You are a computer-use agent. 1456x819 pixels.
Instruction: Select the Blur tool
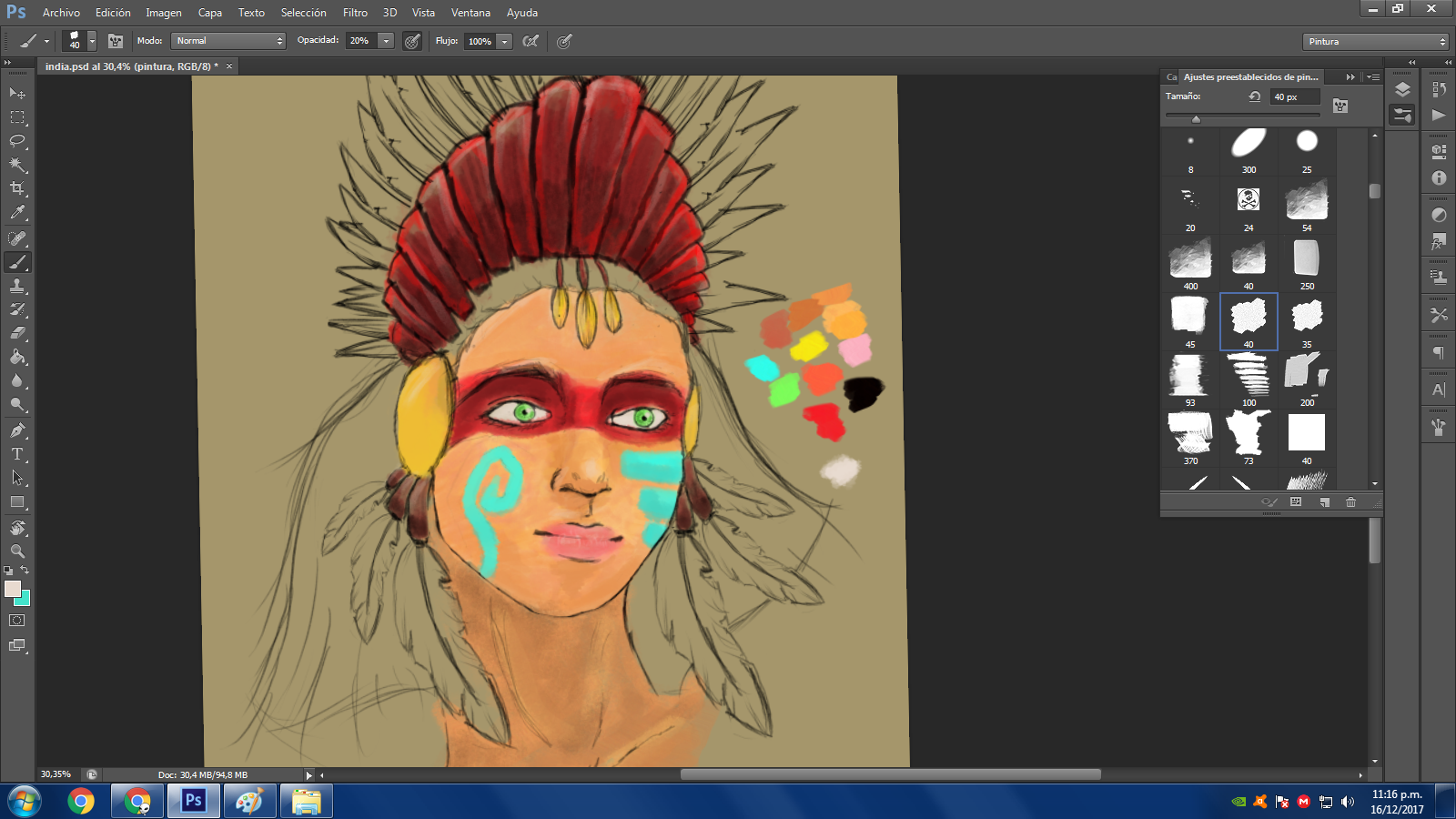tap(17, 380)
